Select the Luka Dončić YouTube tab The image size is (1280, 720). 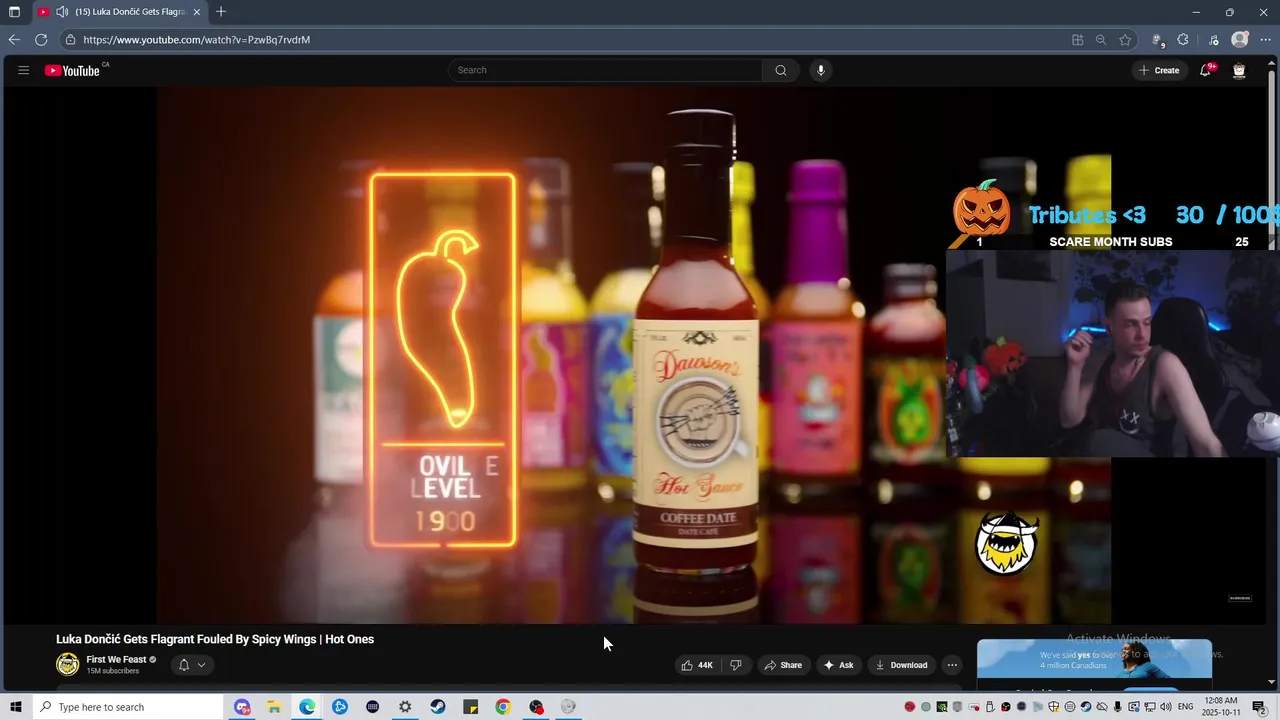point(120,12)
